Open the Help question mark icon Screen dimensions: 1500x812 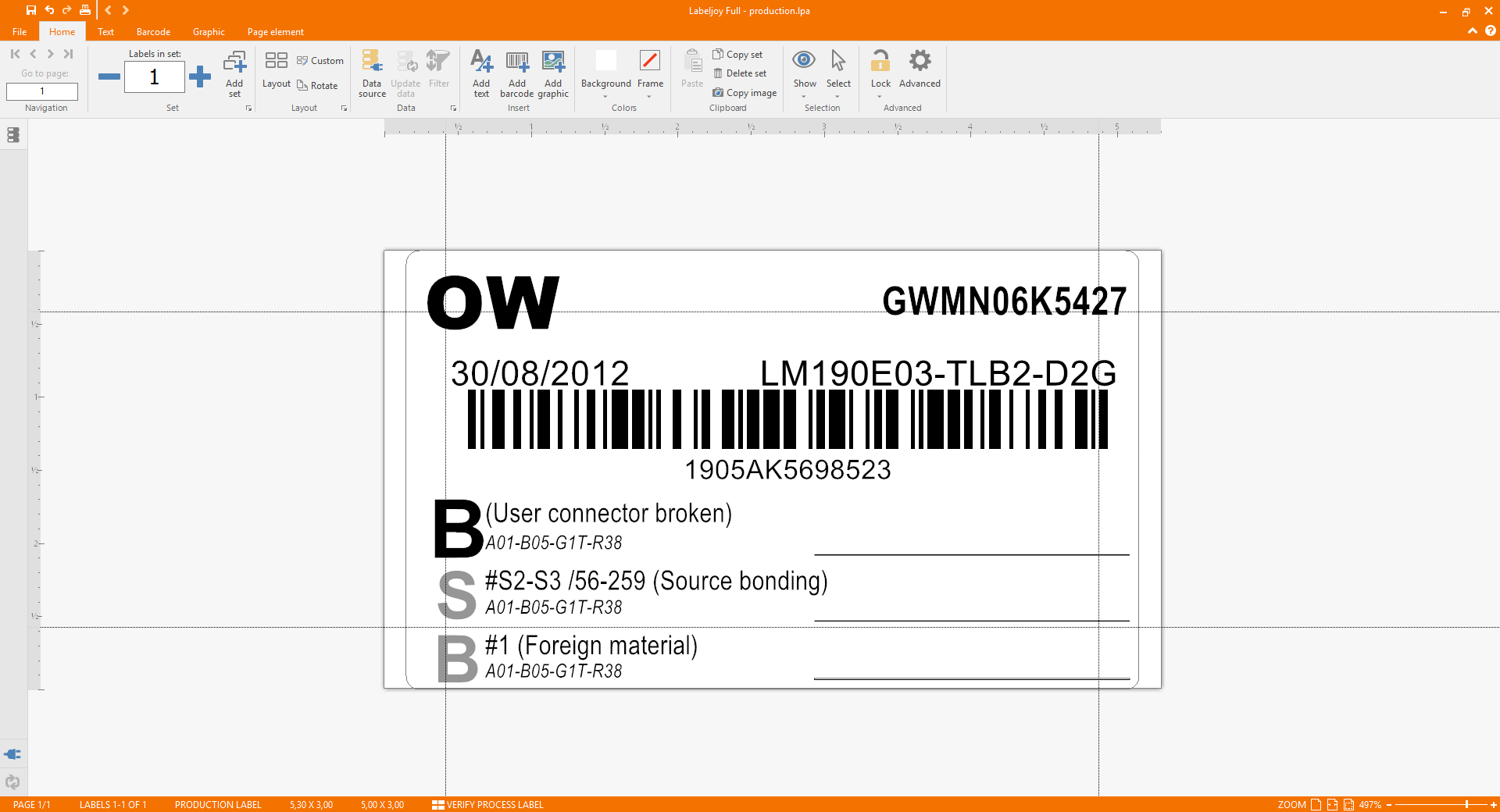coord(1491,31)
